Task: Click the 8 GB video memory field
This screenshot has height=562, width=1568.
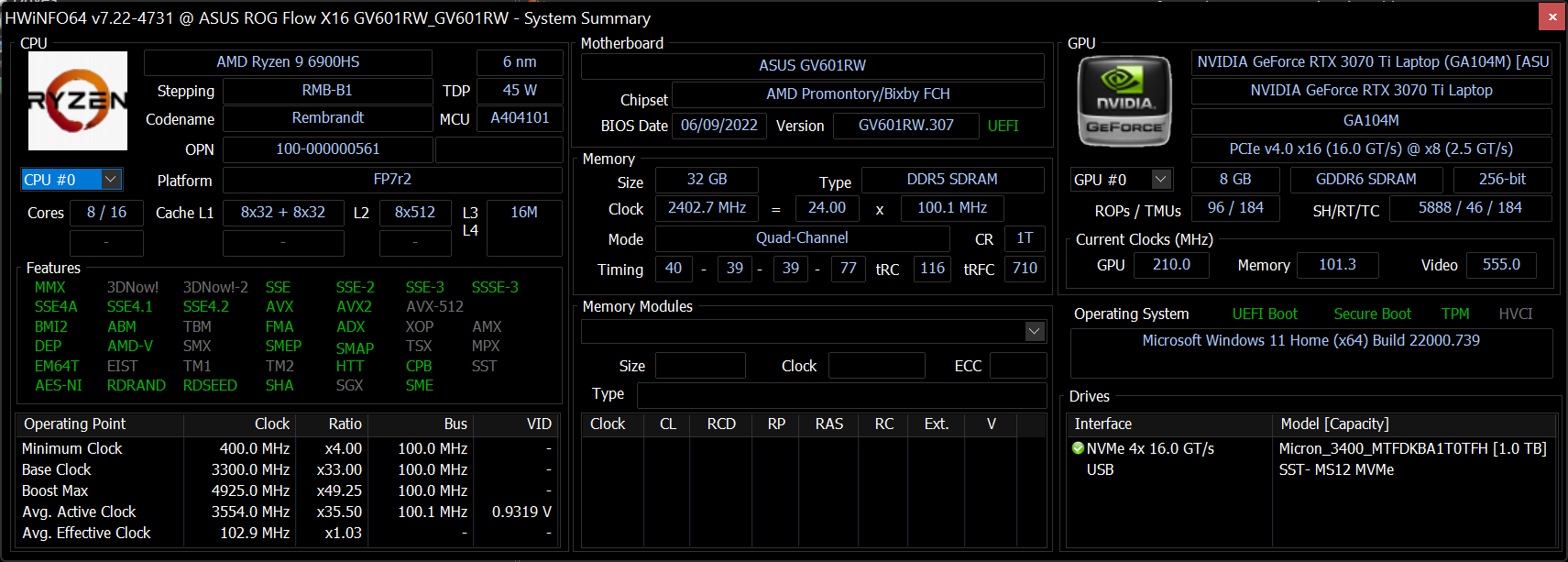Action: [x=1235, y=180]
